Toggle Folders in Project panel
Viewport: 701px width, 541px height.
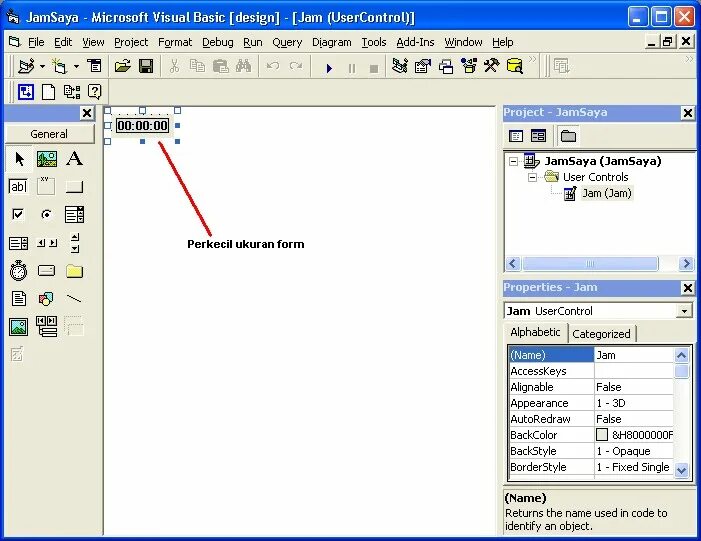(568, 136)
